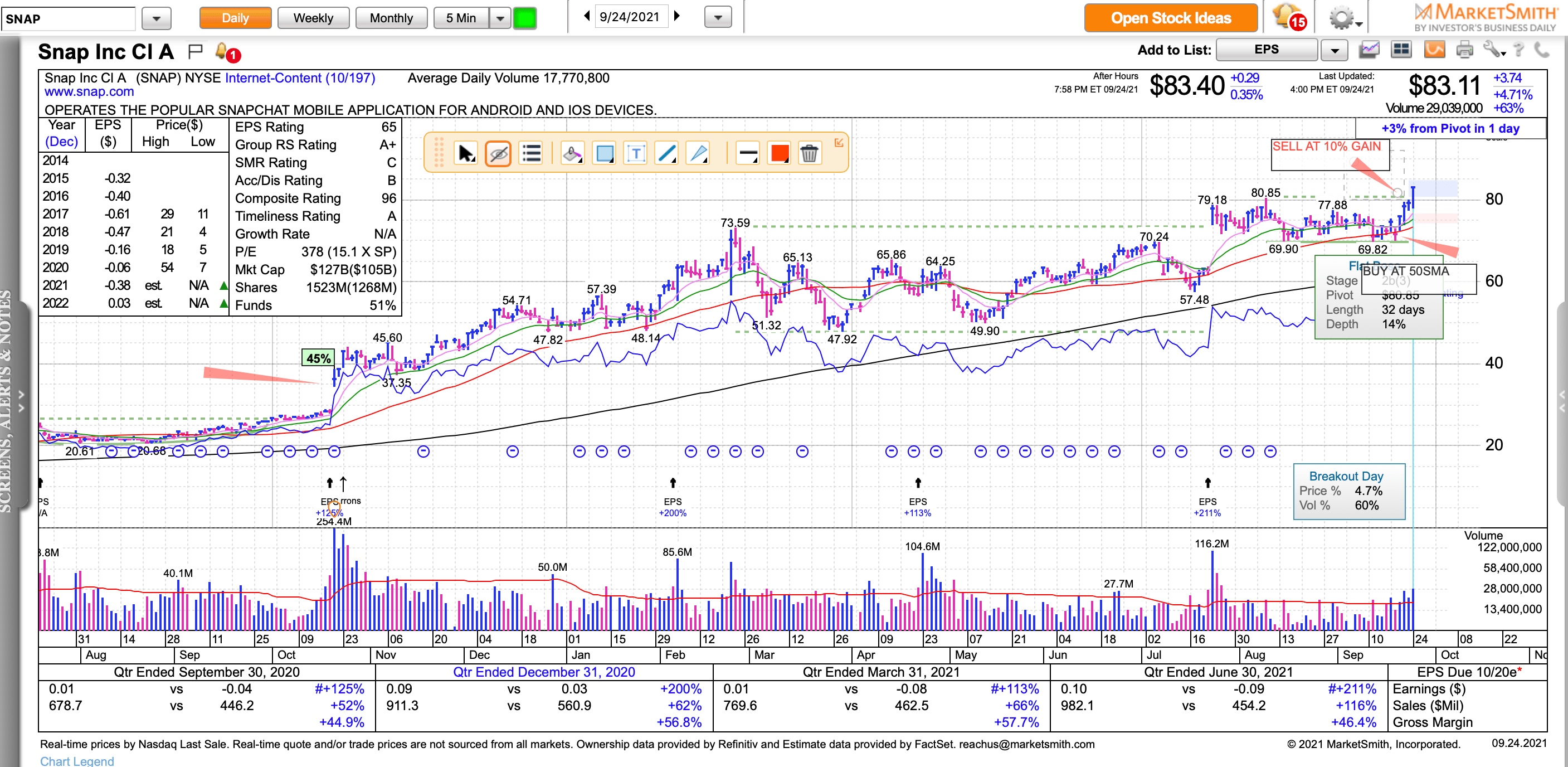
Task: Click Qtr Ended December 31, 2020 heading
Action: (544, 672)
